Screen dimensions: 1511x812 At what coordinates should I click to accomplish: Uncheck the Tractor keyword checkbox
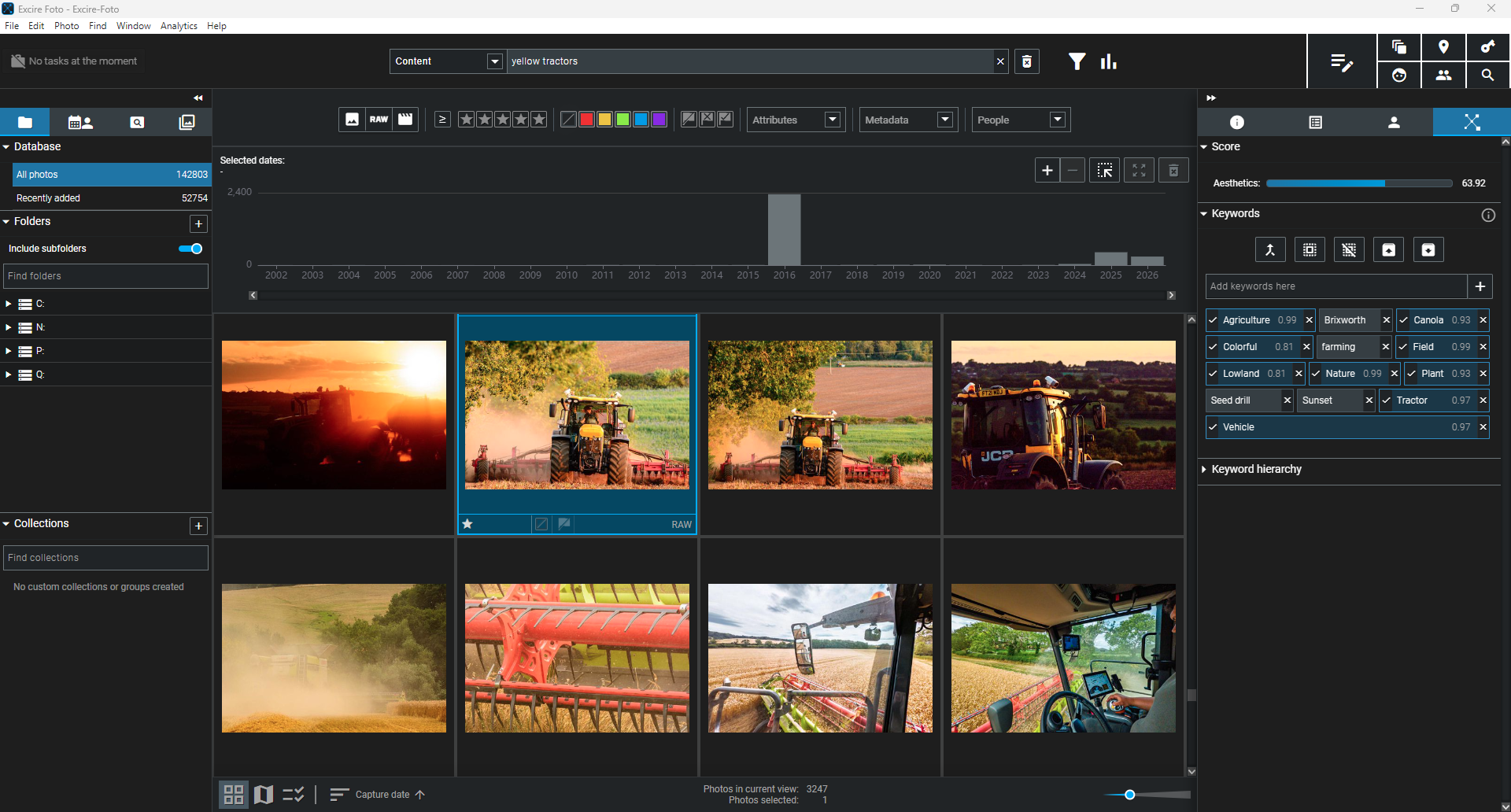1387,400
